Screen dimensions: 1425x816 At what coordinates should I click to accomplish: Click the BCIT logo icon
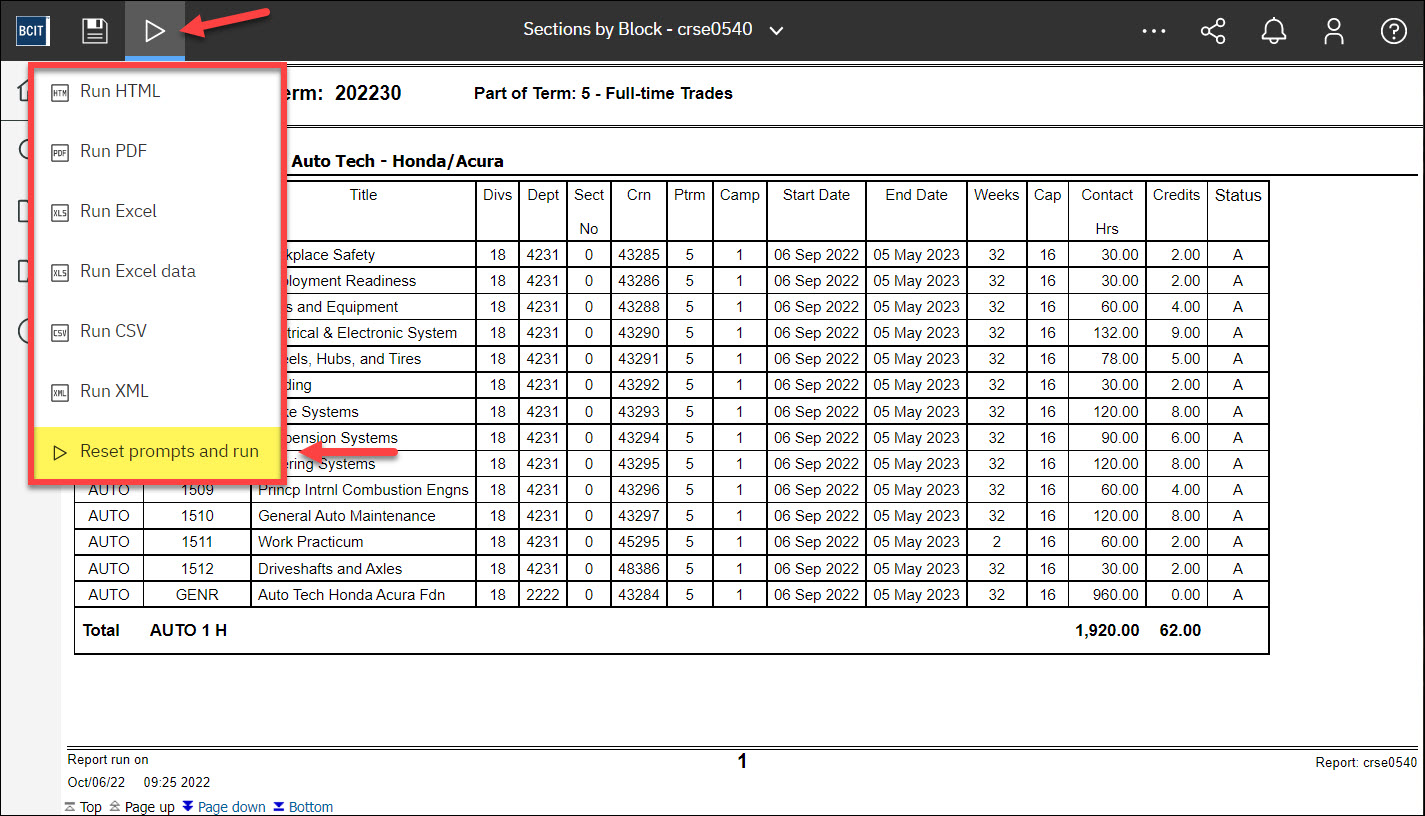pos(32,30)
